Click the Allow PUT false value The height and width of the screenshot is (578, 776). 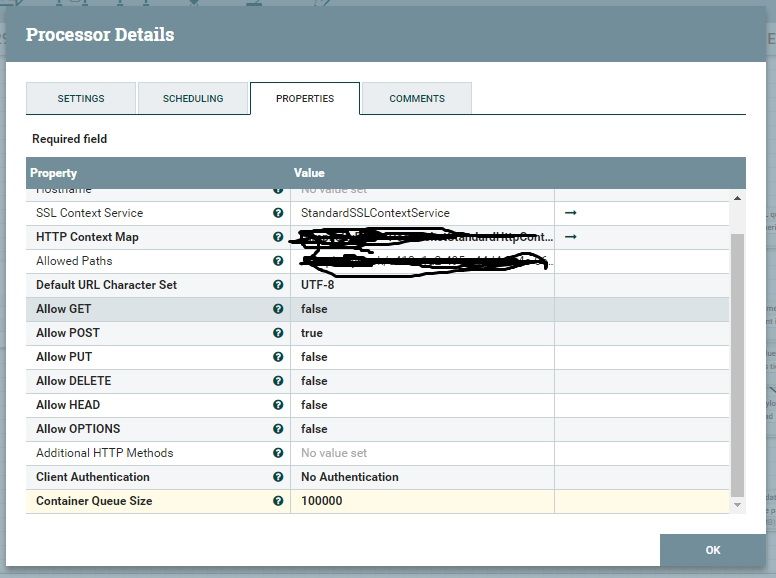click(314, 357)
